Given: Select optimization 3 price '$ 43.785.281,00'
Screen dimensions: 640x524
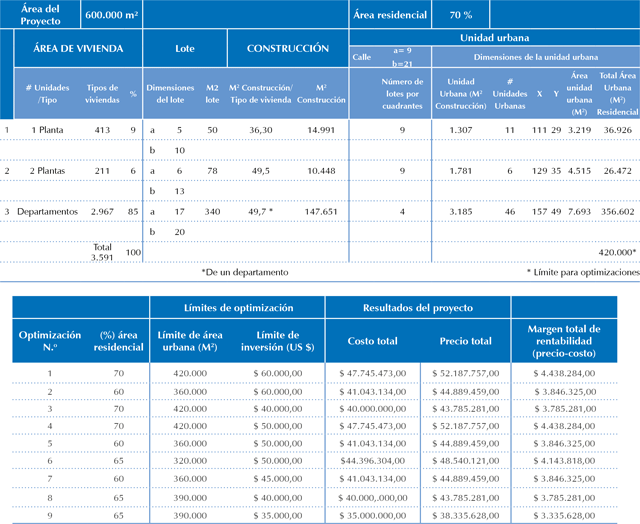Looking at the screenshot, I should click(465, 409).
